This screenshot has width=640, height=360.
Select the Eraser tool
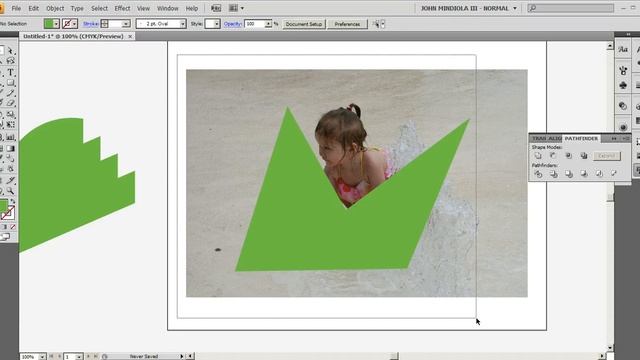(x=11, y=104)
